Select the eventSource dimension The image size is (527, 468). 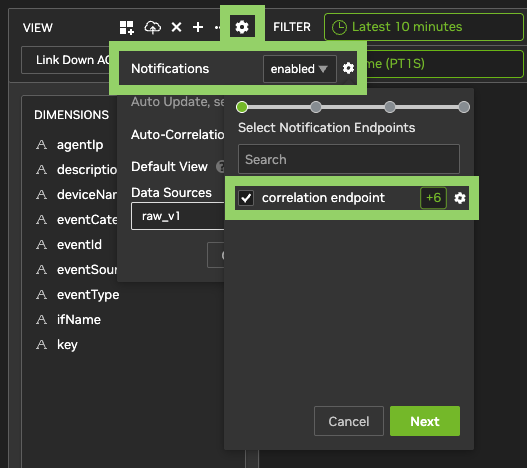tap(87, 270)
